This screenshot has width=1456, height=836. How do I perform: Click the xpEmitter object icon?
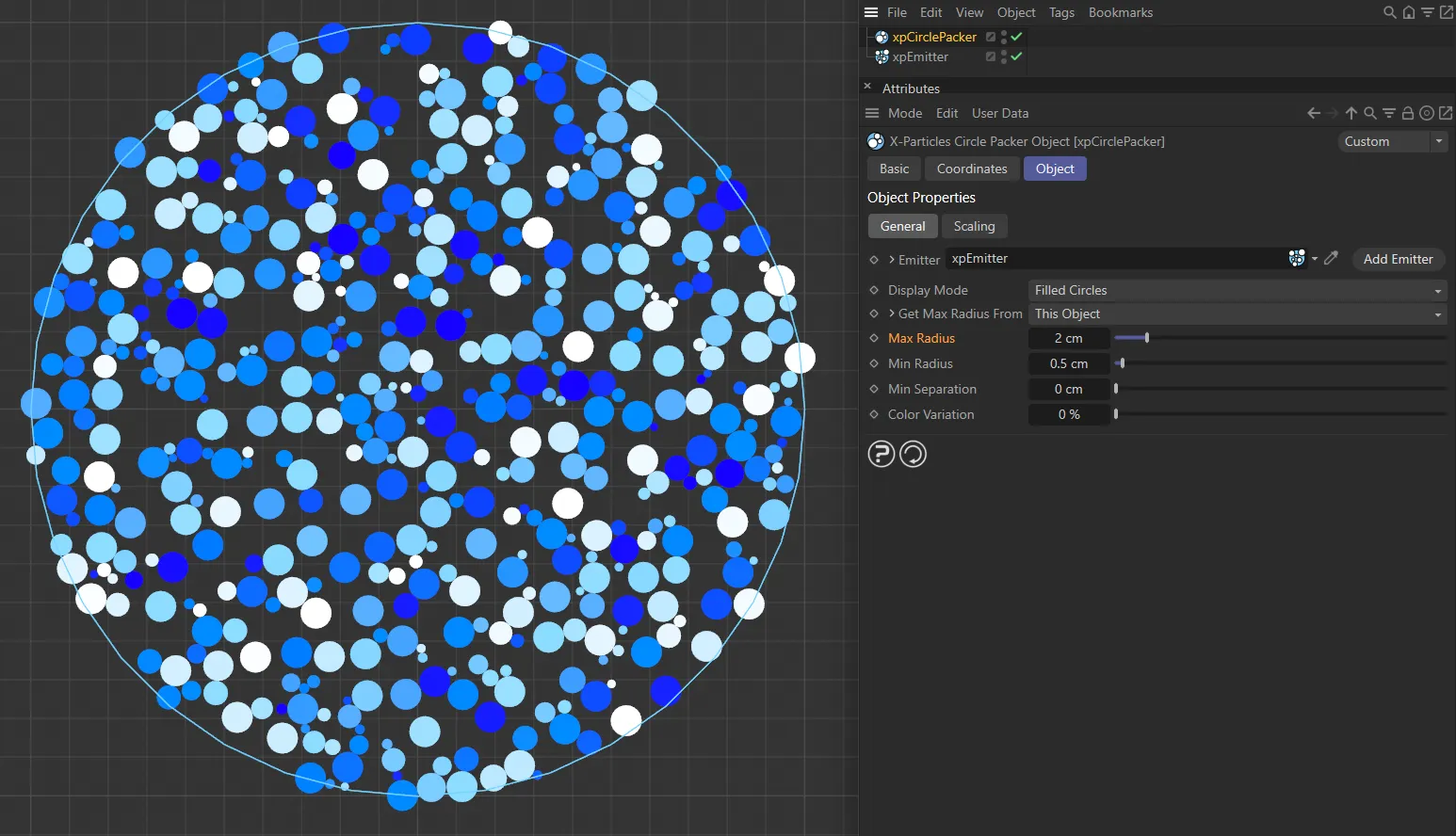(x=882, y=56)
